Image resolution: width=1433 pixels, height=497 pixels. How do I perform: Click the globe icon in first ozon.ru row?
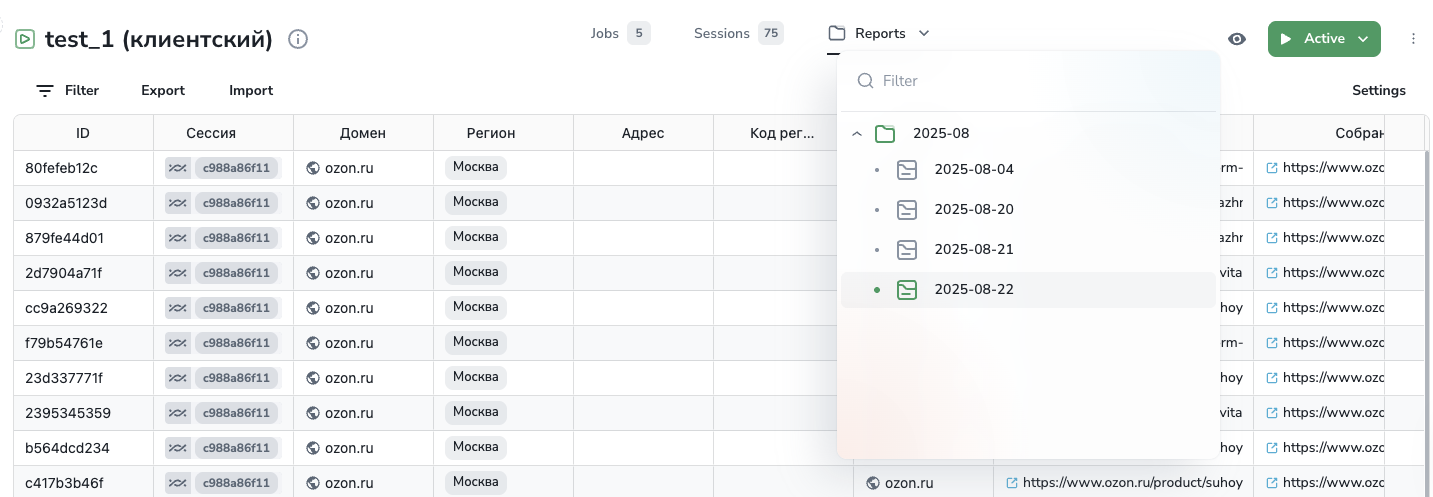[313, 169]
